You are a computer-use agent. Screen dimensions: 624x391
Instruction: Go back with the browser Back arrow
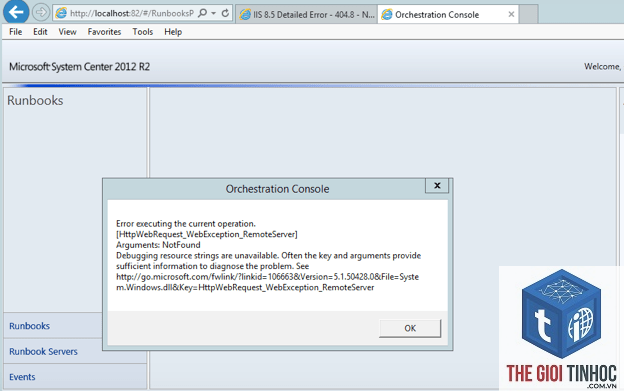pyautogui.click(x=16, y=12)
